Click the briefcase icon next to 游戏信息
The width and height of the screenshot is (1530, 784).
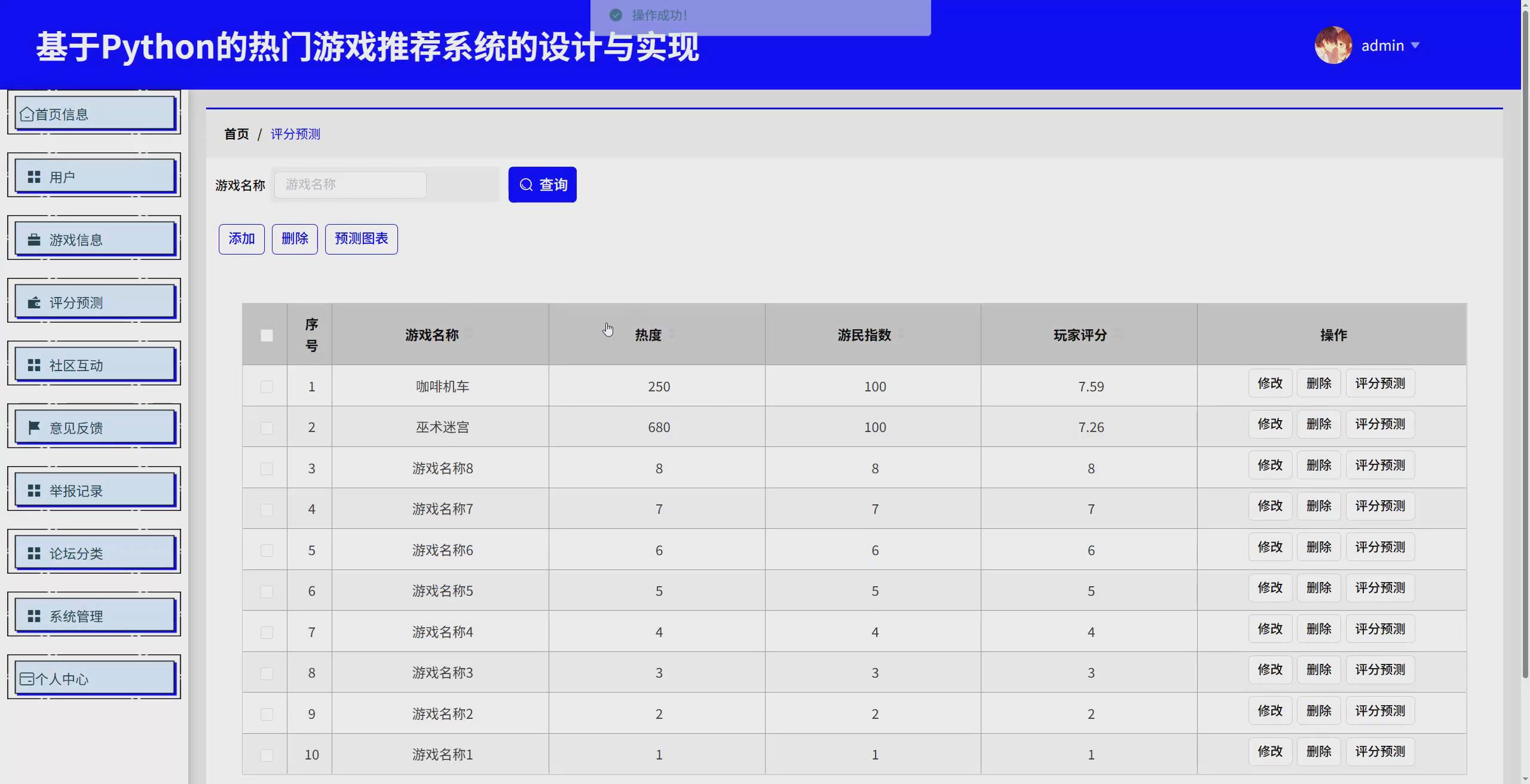pyautogui.click(x=34, y=240)
